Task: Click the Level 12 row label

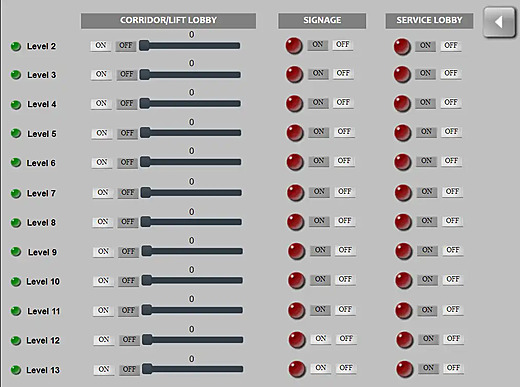Action: 43,341
